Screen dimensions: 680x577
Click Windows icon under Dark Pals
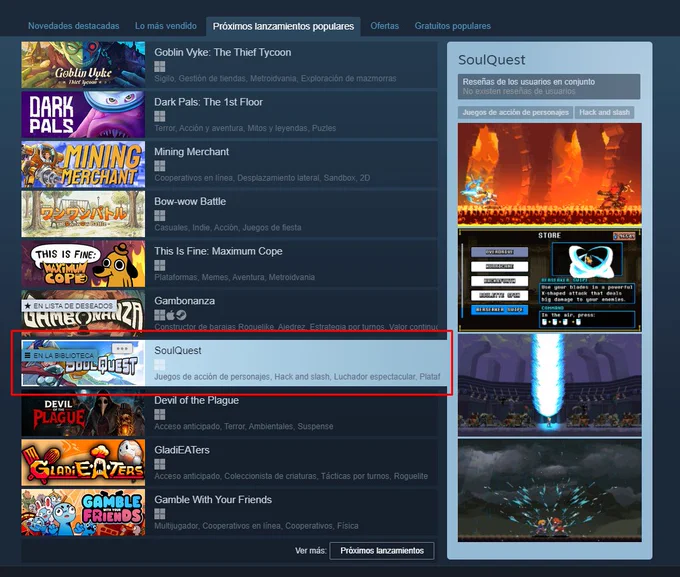coord(160,116)
